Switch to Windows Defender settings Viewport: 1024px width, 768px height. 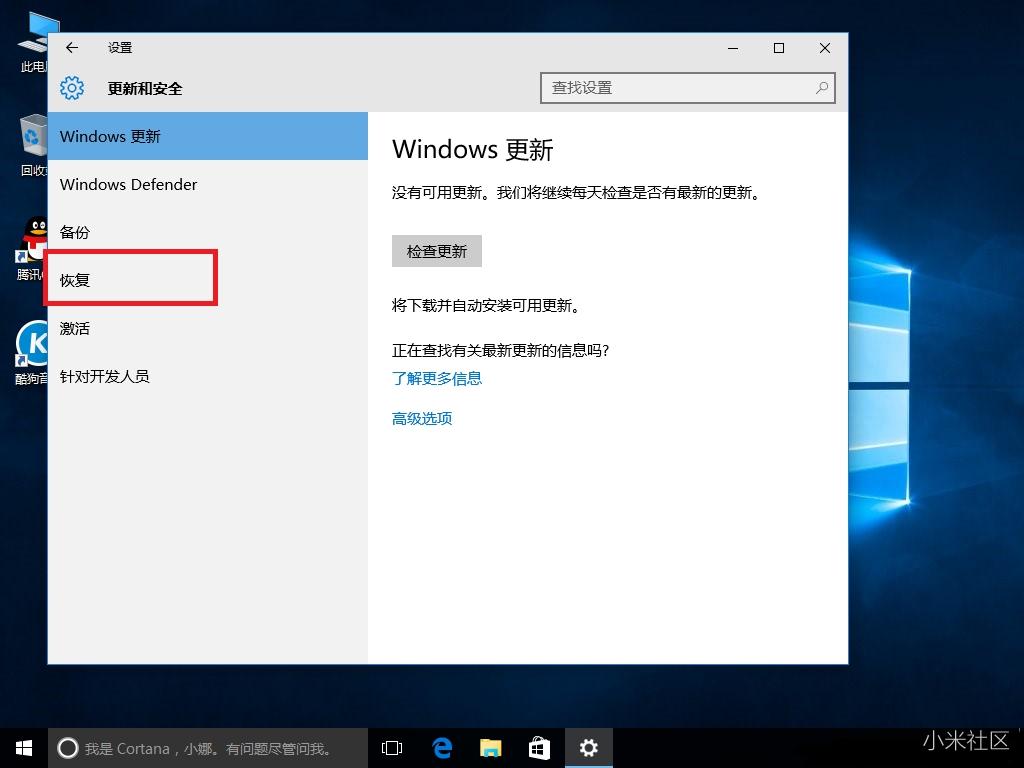pos(128,184)
